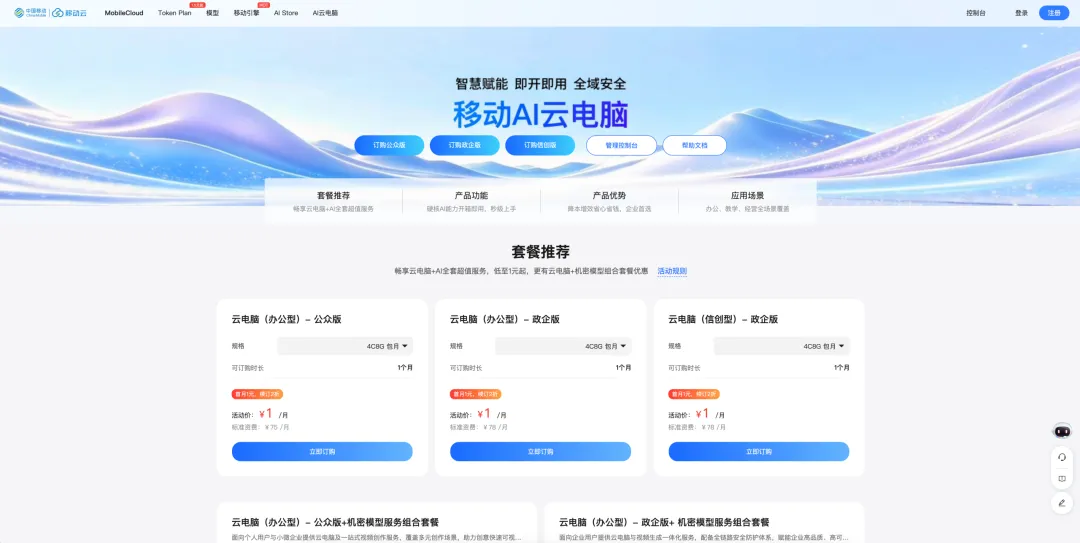The height and width of the screenshot is (543, 1080).
Task: Click the China Mobile logo
Action: tap(30, 13)
